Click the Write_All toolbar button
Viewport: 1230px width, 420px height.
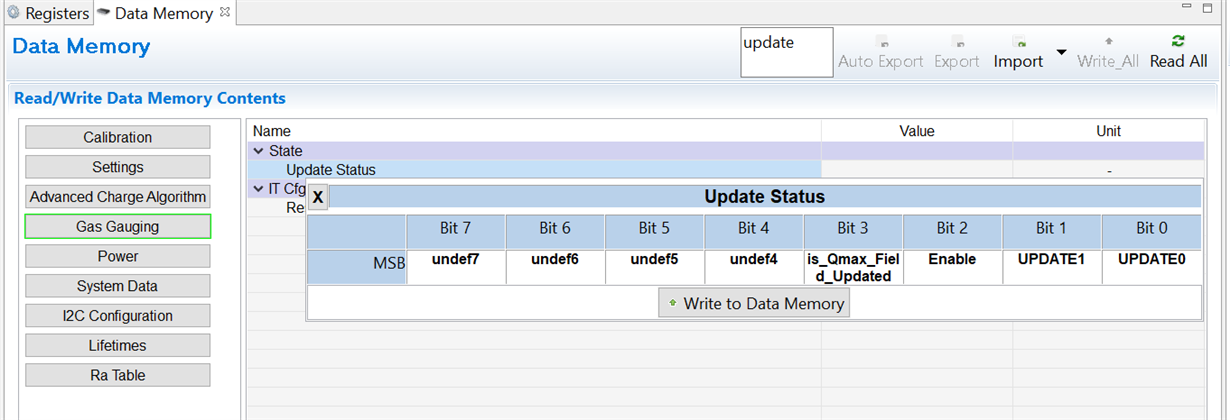click(x=1108, y=53)
